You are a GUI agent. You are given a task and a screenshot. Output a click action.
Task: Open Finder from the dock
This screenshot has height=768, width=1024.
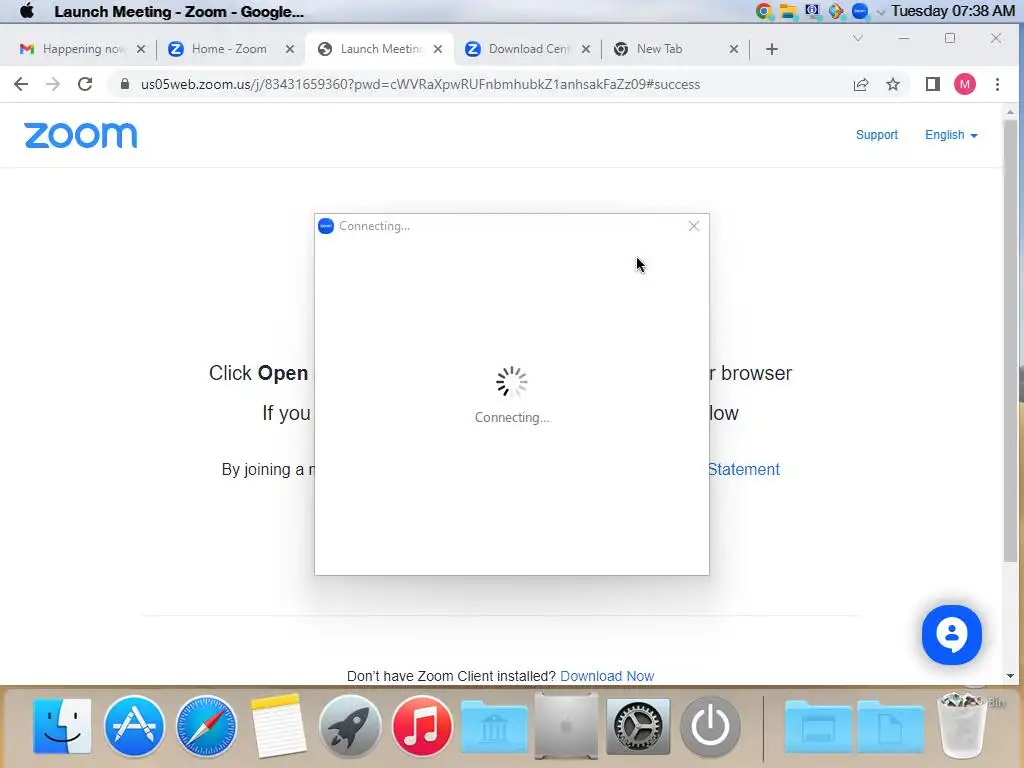point(62,726)
